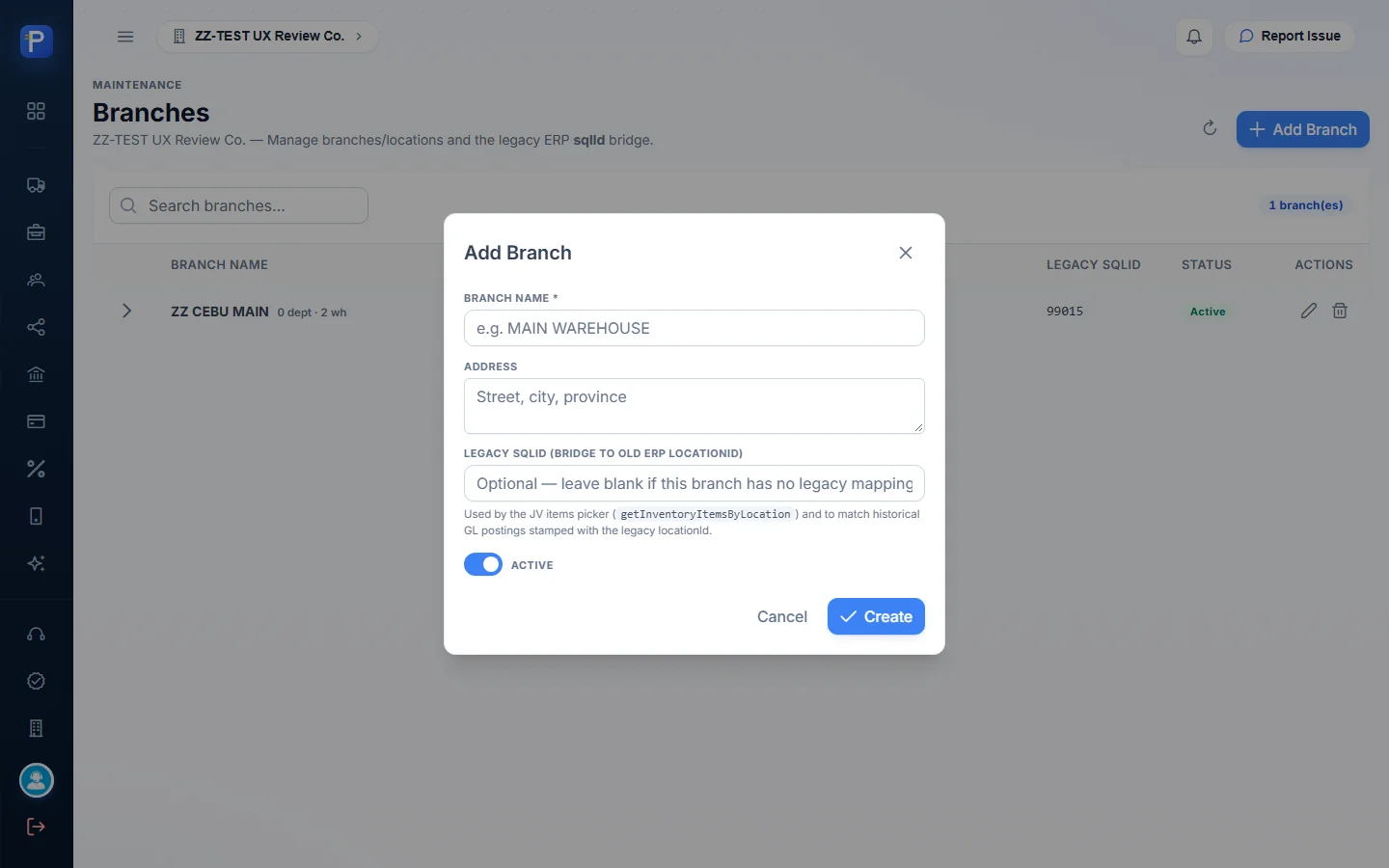1389x868 pixels.
Task: Click the 1 branch(es) count badge
Action: point(1306,205)
